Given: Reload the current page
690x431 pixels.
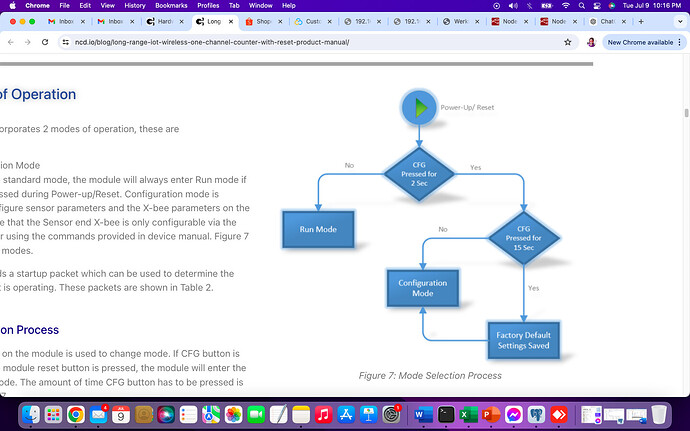Looking at the screenshot, I should click(x=43, y=42).
